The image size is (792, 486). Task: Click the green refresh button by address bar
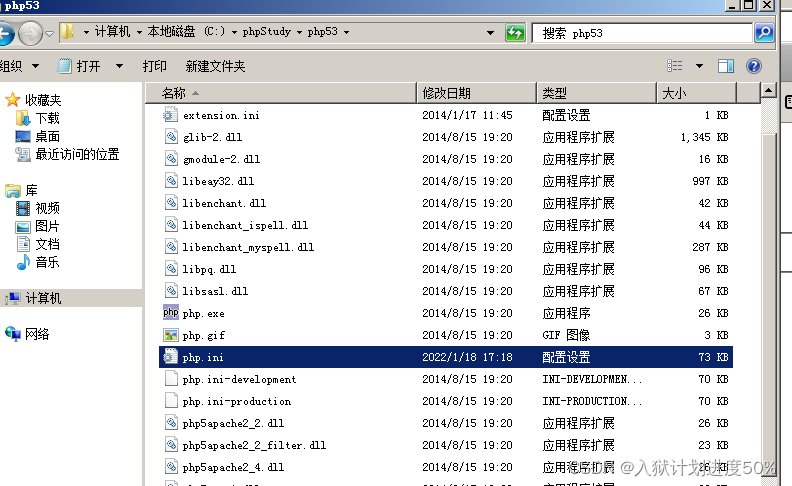pyautogui.click(x=515, y=33)
